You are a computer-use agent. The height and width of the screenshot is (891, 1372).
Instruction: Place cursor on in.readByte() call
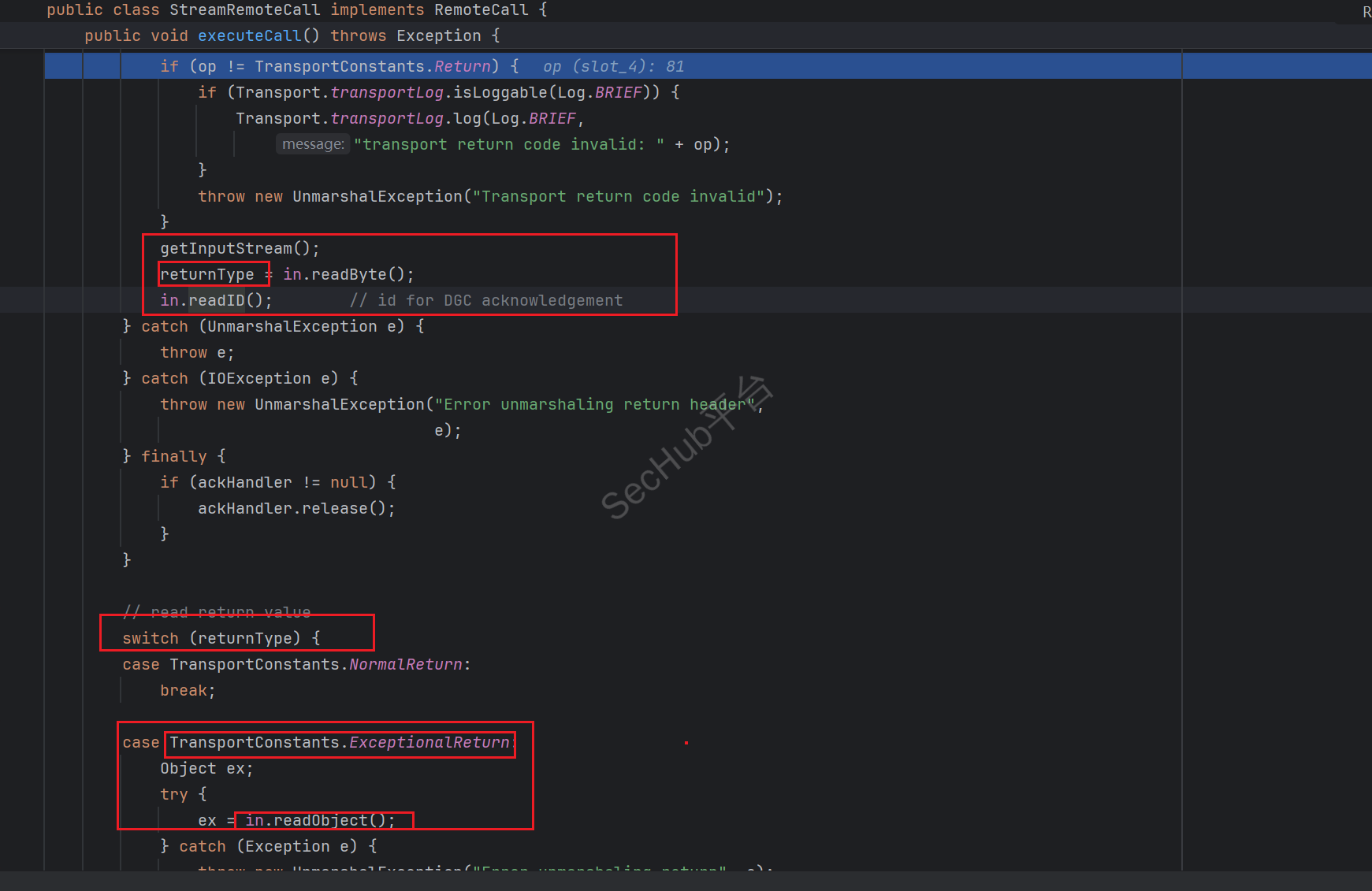click(x=348, y=275)
